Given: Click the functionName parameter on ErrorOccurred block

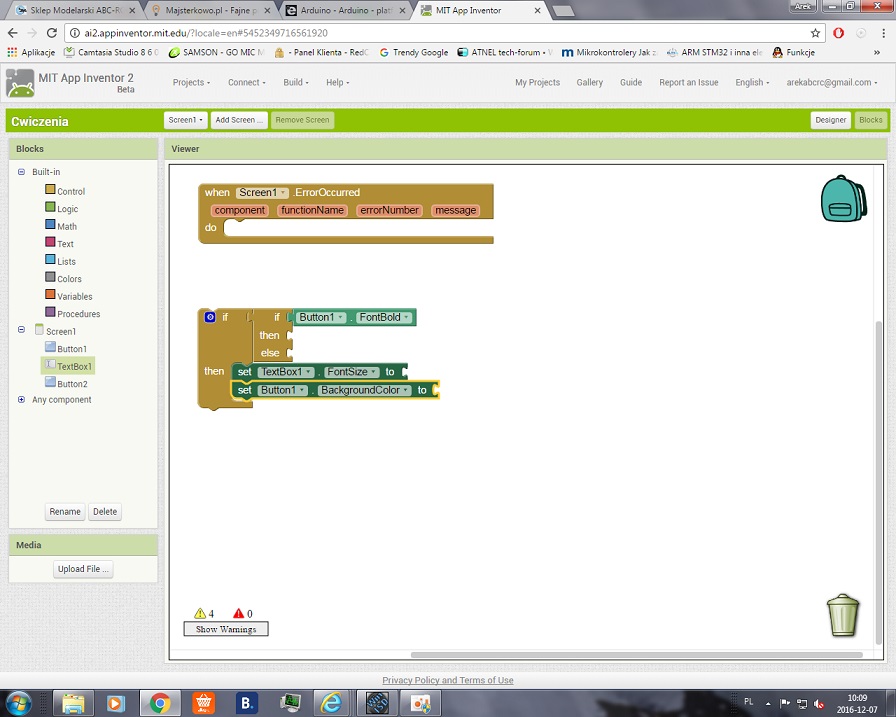Looking at the screenshot, I should click(x=312, y=210).
